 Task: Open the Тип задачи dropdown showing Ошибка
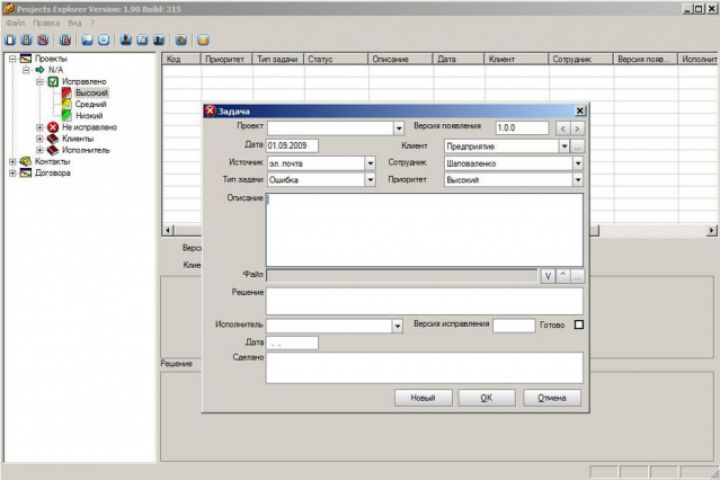tap(370, 180)
